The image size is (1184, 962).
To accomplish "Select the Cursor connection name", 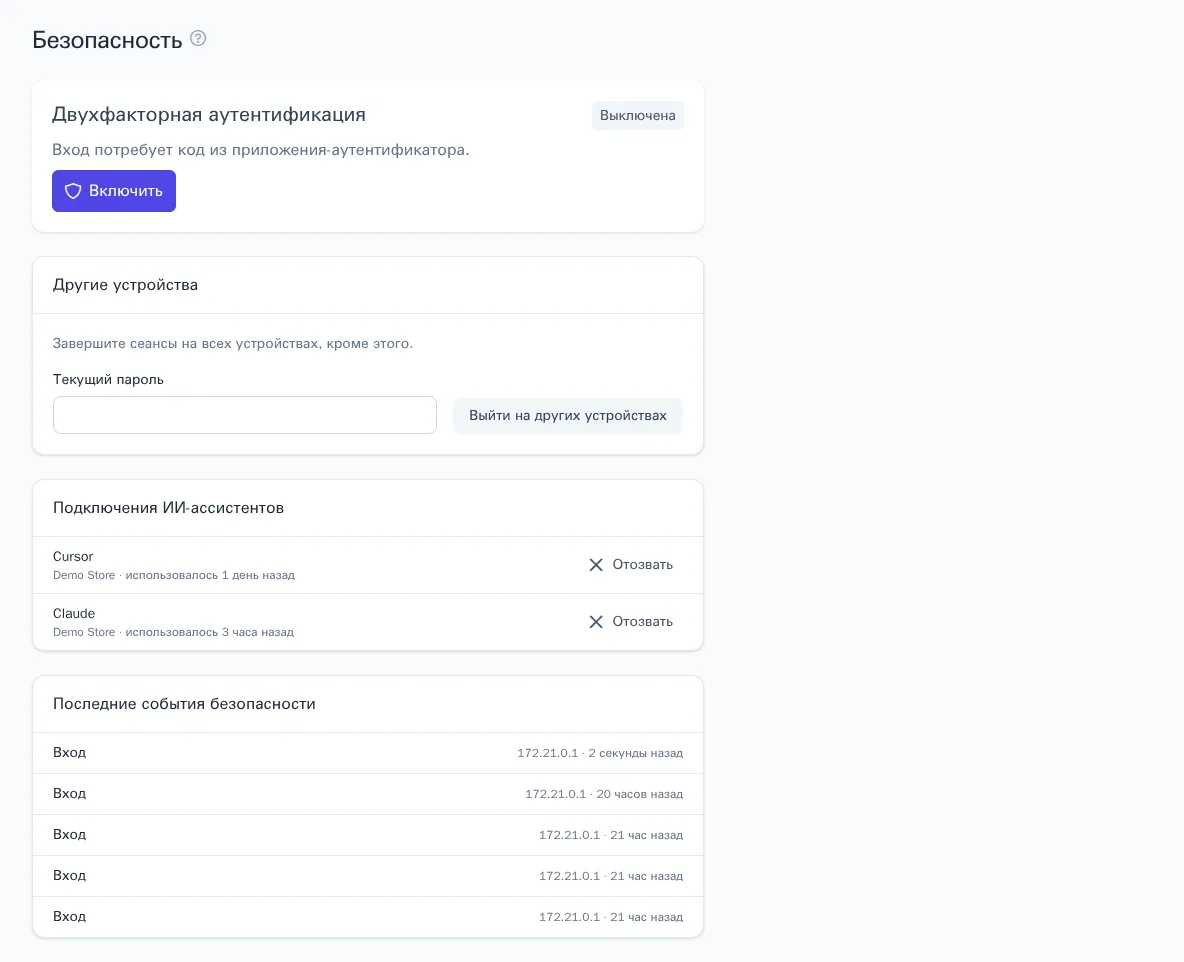I will (x=73, y=557).
